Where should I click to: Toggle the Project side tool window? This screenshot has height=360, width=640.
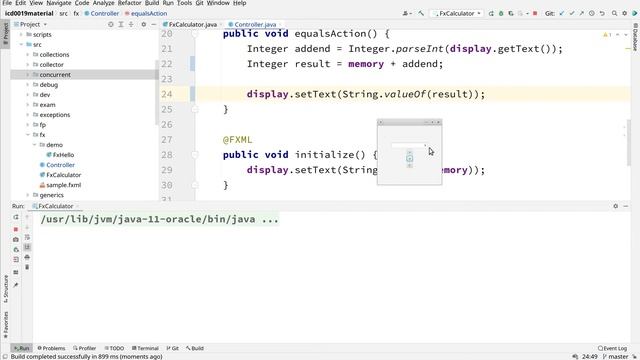click(x=5, y=34)
